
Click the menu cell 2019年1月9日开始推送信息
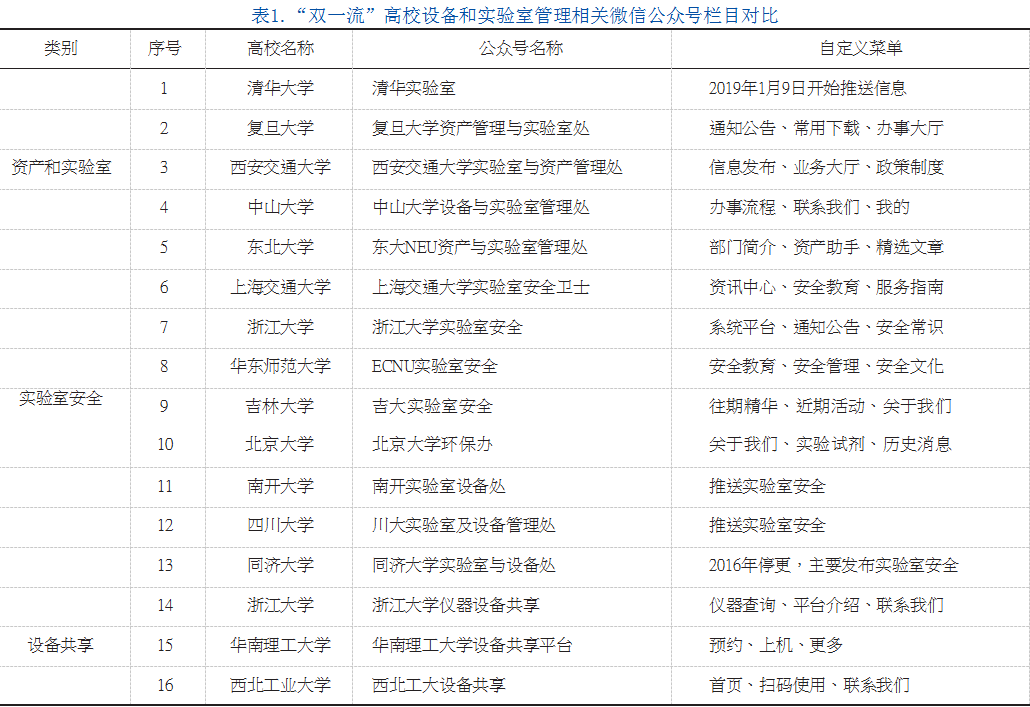coord(807,87)
